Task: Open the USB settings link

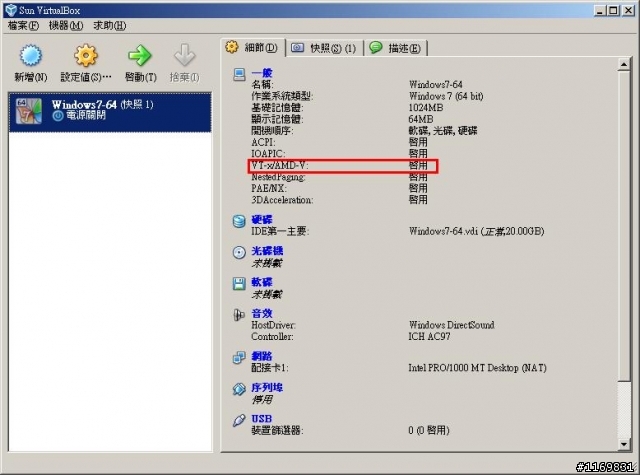Action: (x=262, y=419)
